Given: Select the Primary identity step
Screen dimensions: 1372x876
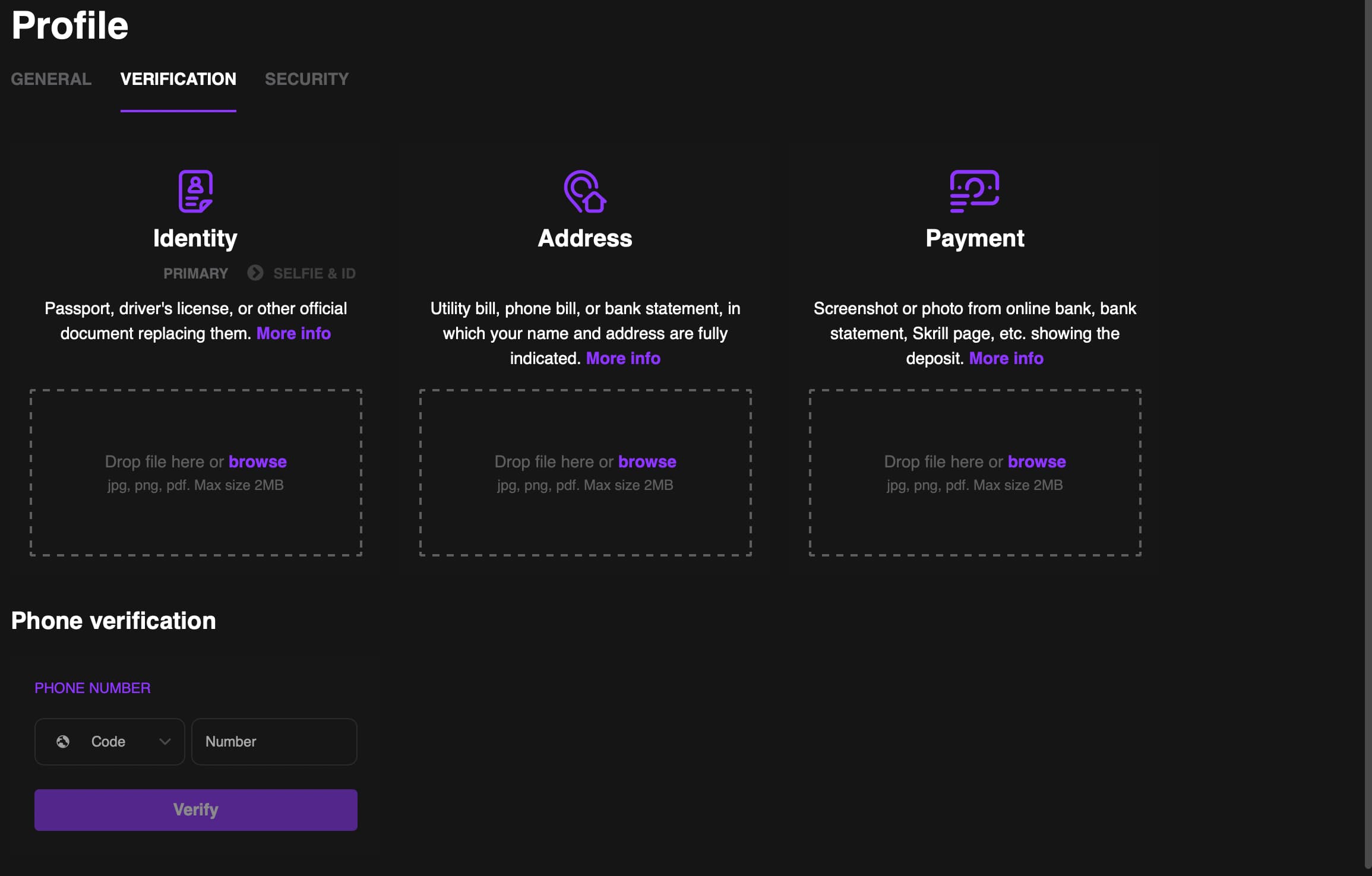Looking at the screenshot, I should tap(195, 273).
